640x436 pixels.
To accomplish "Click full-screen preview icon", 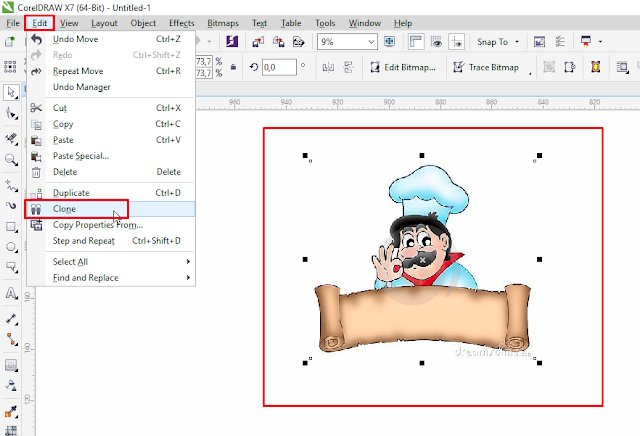I will coord(389,41).
